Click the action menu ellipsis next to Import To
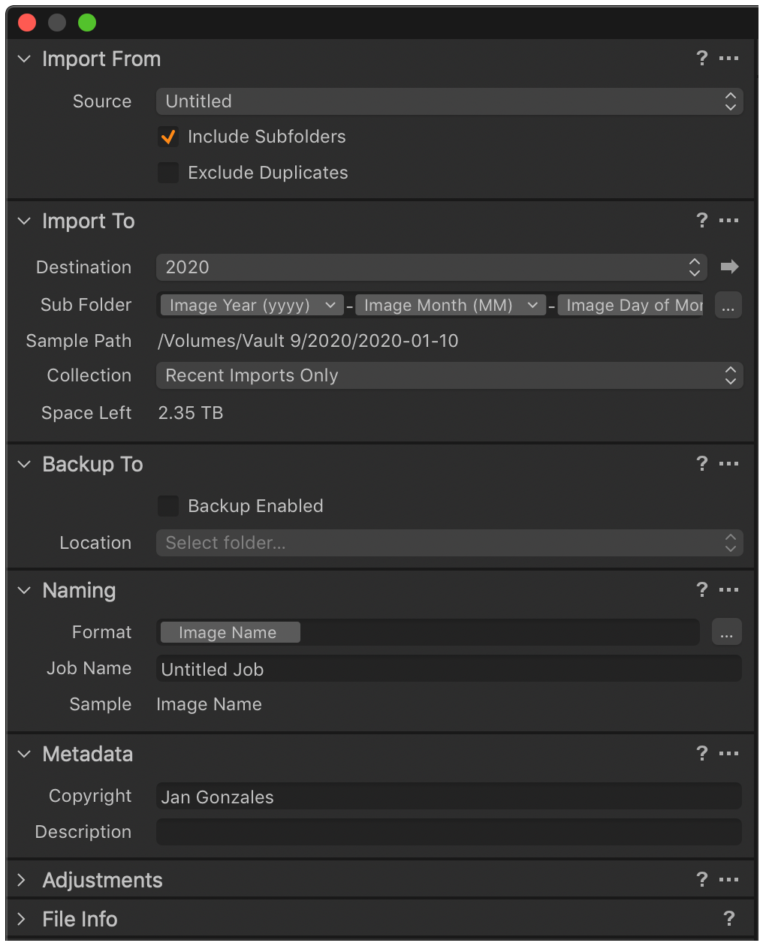The height and width of the screenshot is (946, 763). [x=729, y=220]
